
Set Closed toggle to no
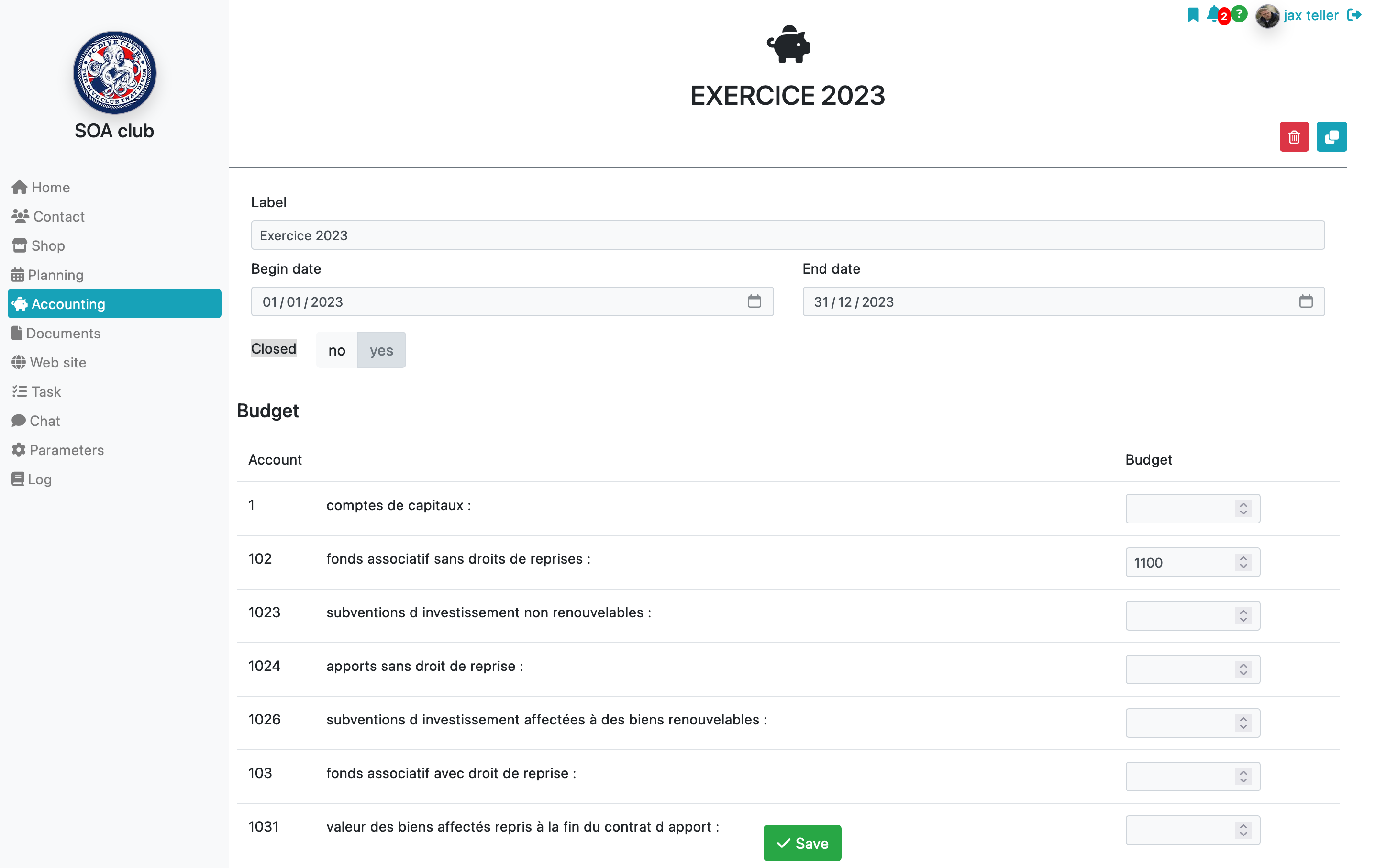pos(336,350)
